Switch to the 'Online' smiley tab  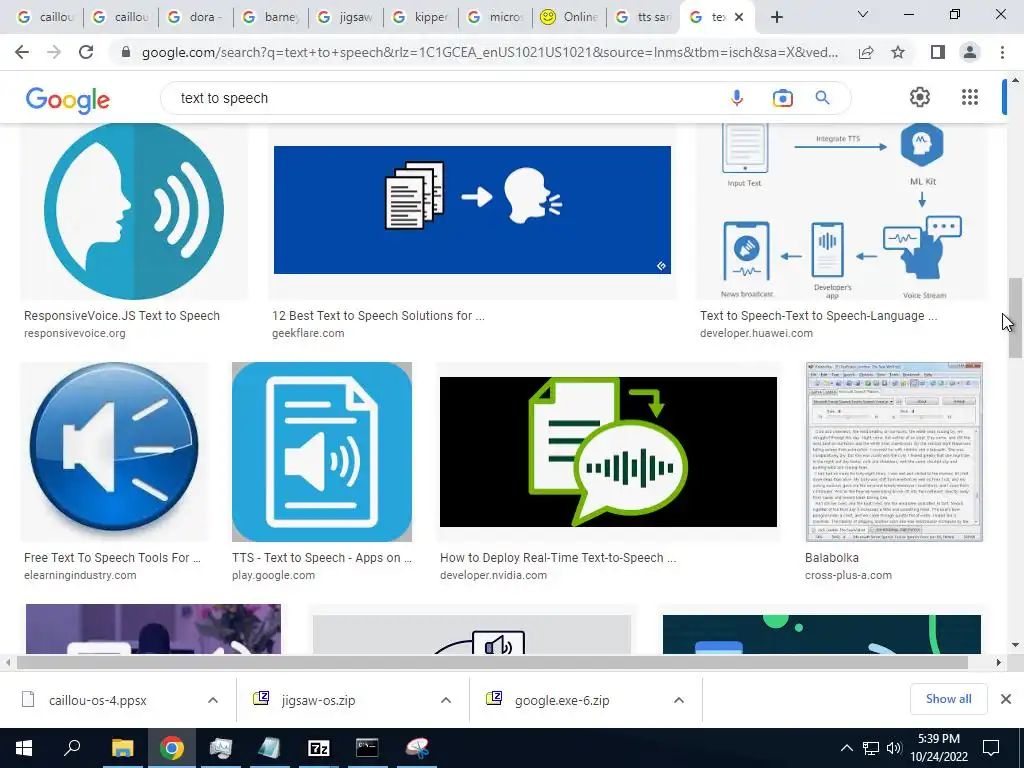pyautogui.click(x=569, y=17)
